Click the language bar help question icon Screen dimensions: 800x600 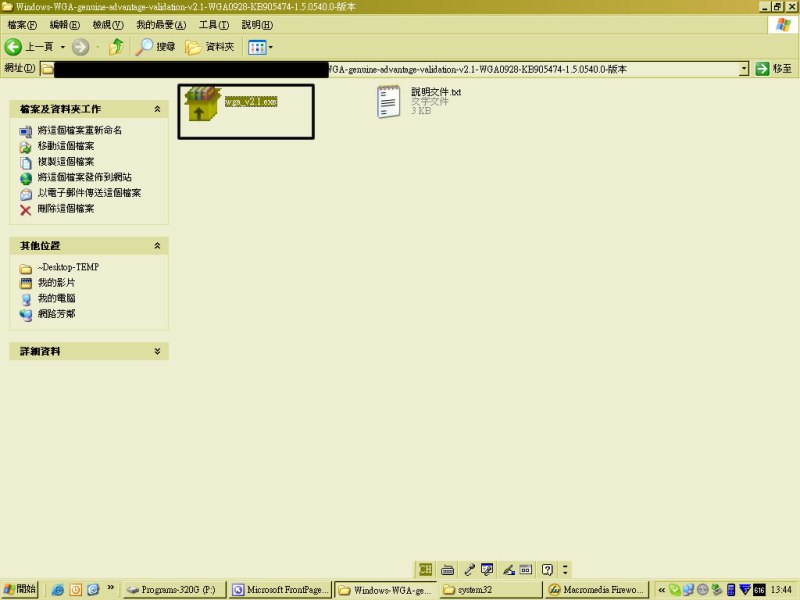tap(547, 569)
